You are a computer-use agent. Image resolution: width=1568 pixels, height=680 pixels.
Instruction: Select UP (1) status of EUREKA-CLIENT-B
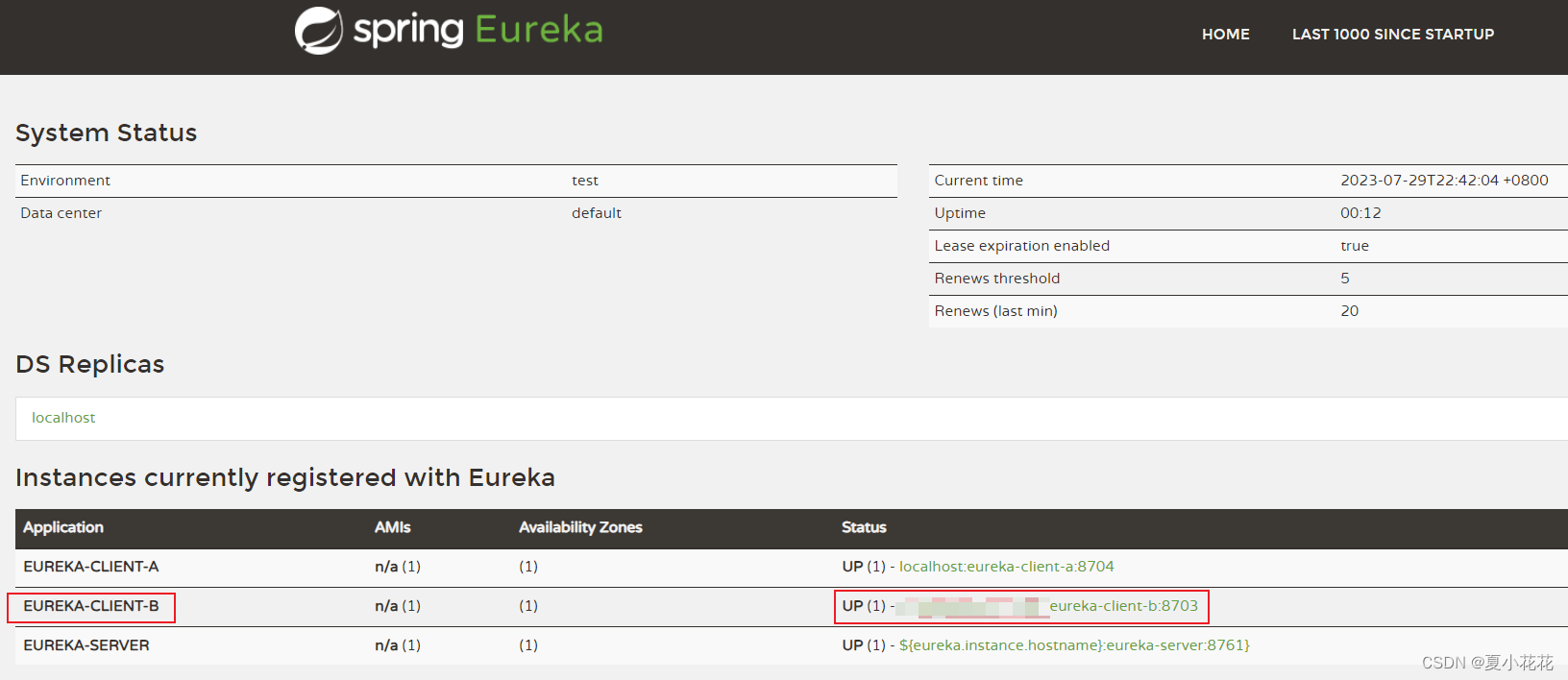864,606
